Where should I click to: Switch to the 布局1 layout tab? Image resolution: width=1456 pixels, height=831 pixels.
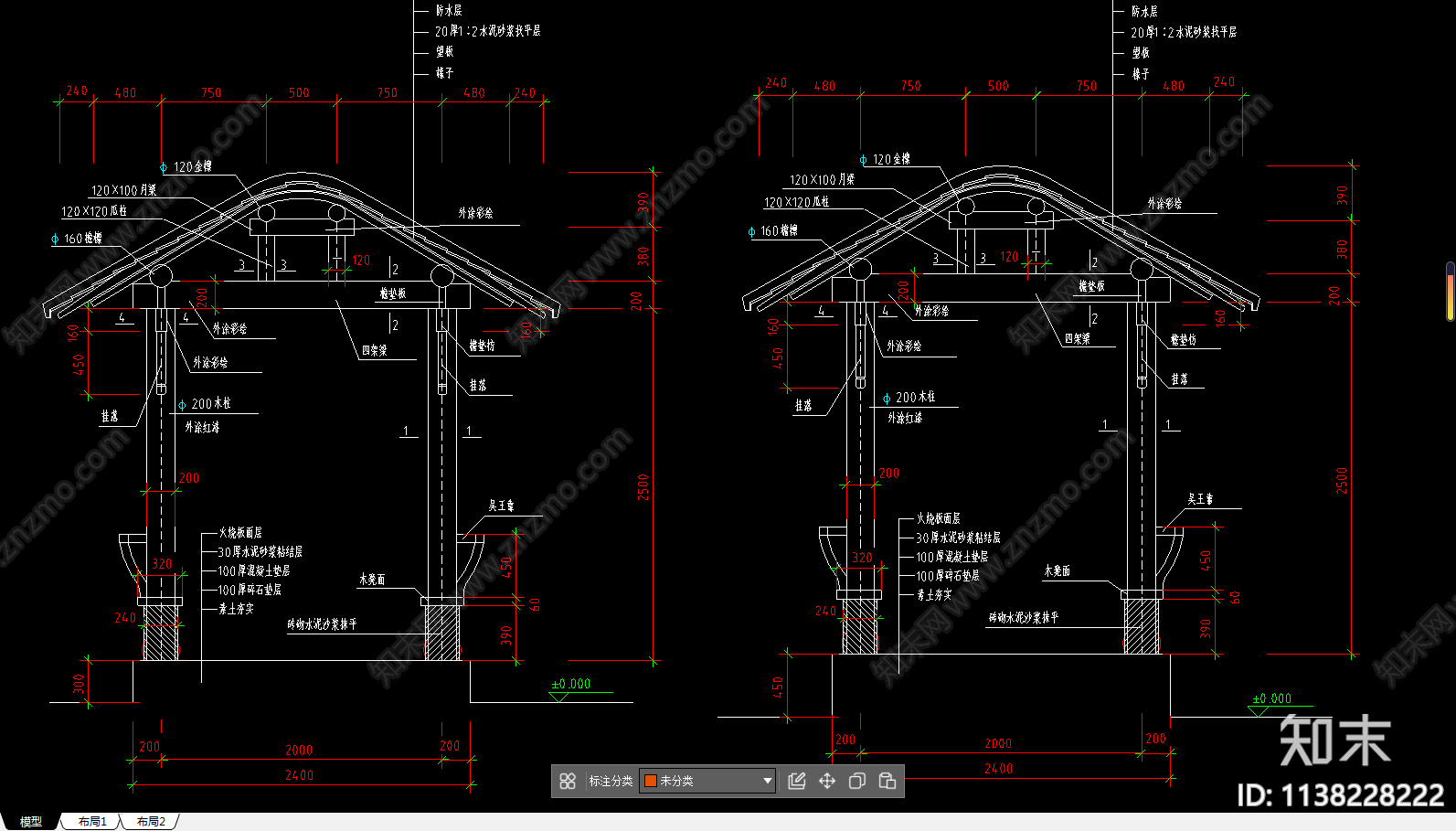pos(92,822)
